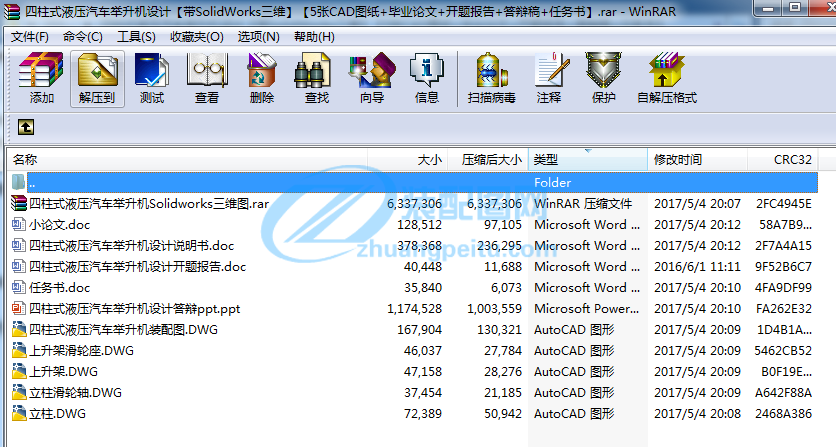This screenshot has height=447, width=836.
Task: Launch the 向导 (Wizard) tool
Action: [372, 78]
